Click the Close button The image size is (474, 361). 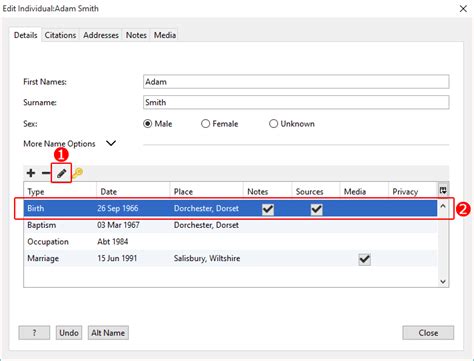tap(428, 333)
